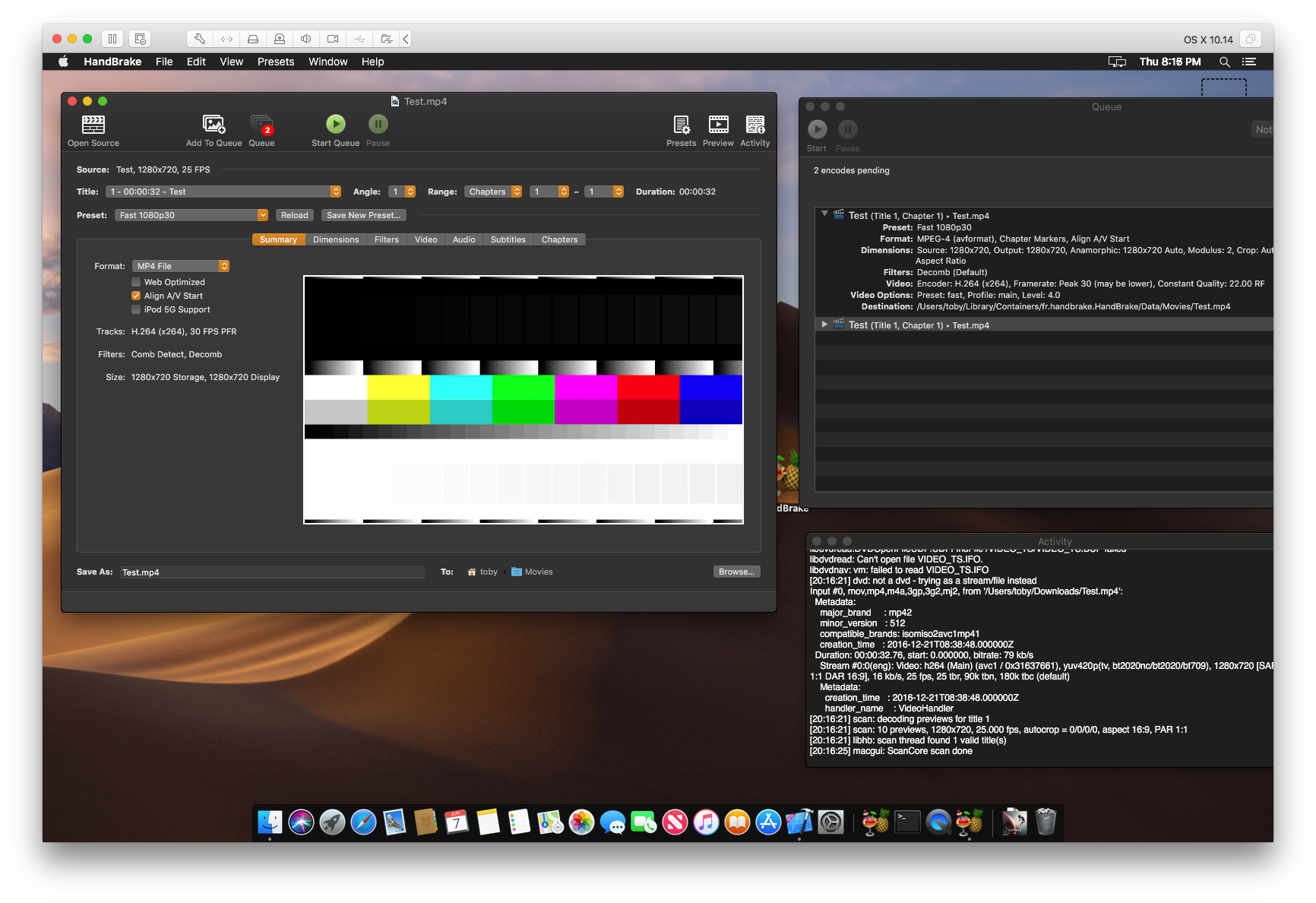Viewport: 1316px width, 903px height.
Task: Switch to the Video tab
Action: point(425,239)
